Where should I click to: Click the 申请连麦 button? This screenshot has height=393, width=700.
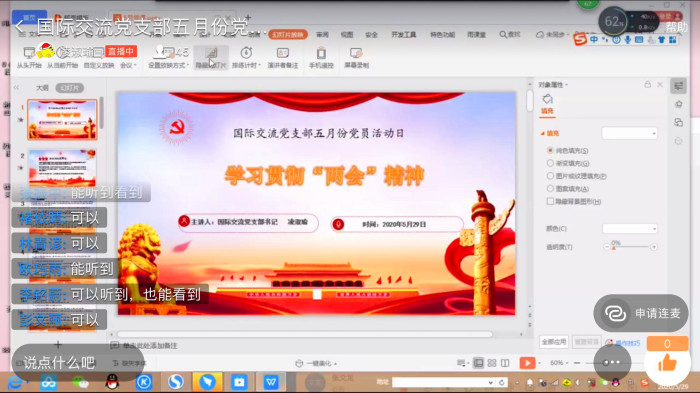[641, 314]
